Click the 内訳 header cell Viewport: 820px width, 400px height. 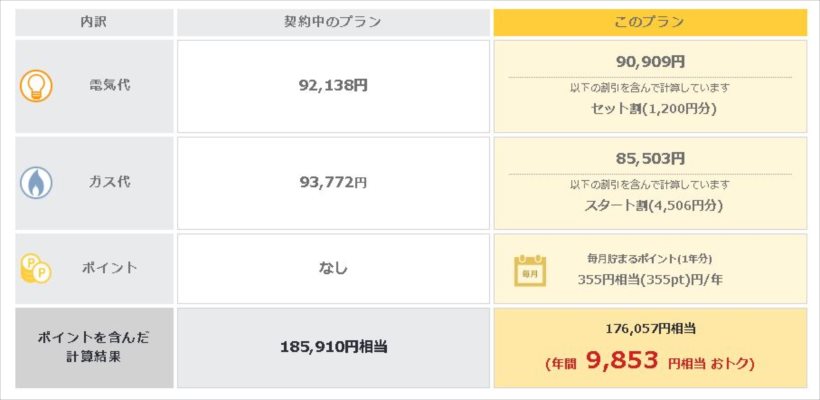pos(94,22)
